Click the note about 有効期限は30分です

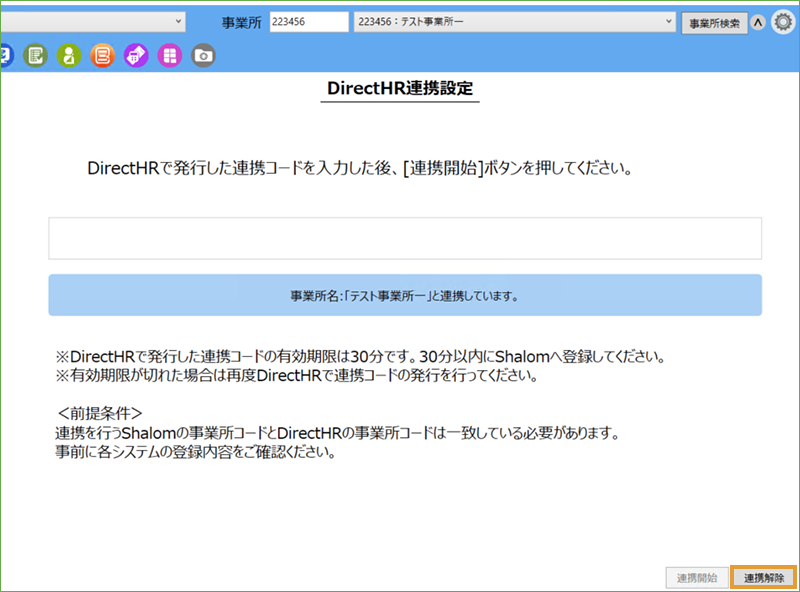[x=361, y=356]
